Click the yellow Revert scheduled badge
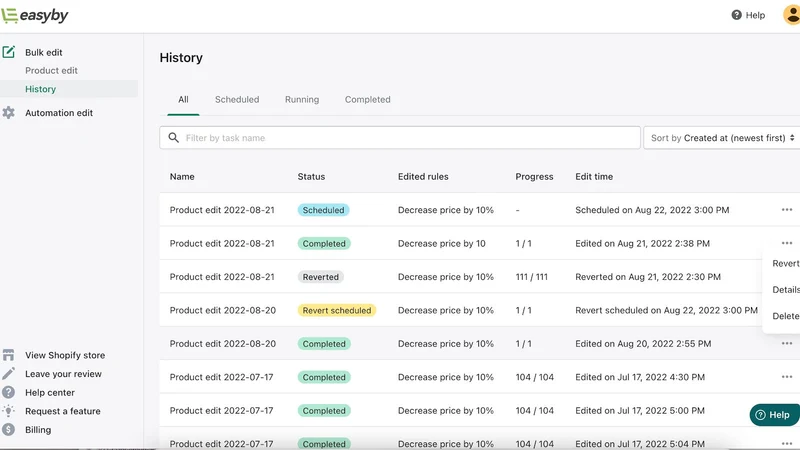 pos(337,310)
